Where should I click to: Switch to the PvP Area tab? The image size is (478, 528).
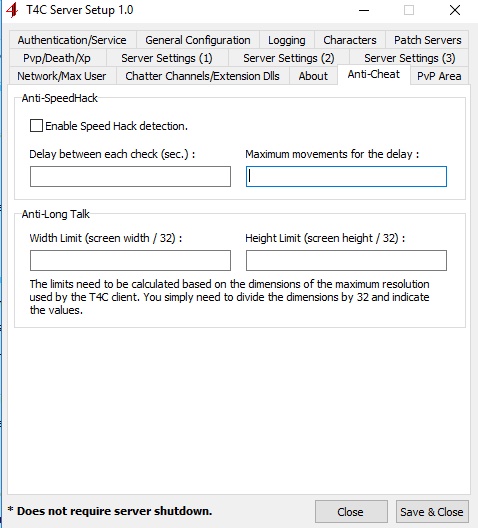[439, 76]
